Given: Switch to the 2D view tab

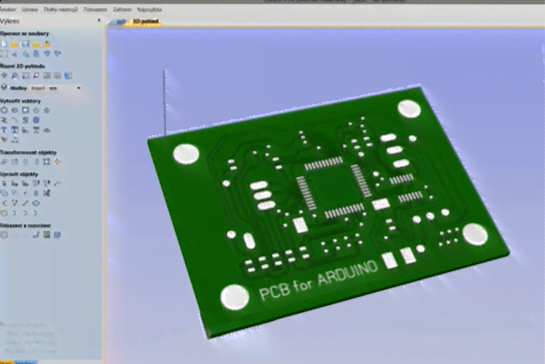Looking at the screenshot, I should pyautogui.click(x=120, y=22).
